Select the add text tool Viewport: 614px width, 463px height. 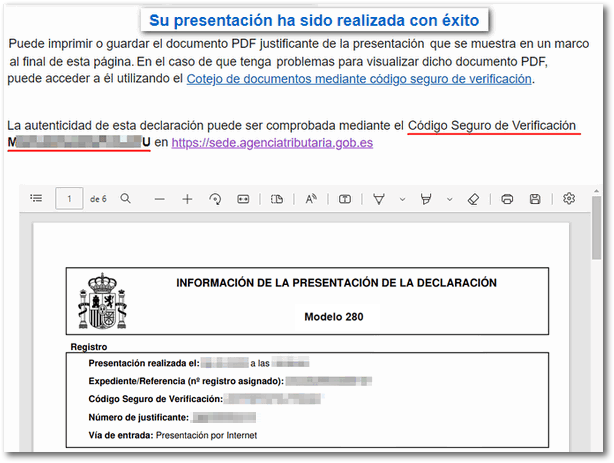[x=345, y=199]
